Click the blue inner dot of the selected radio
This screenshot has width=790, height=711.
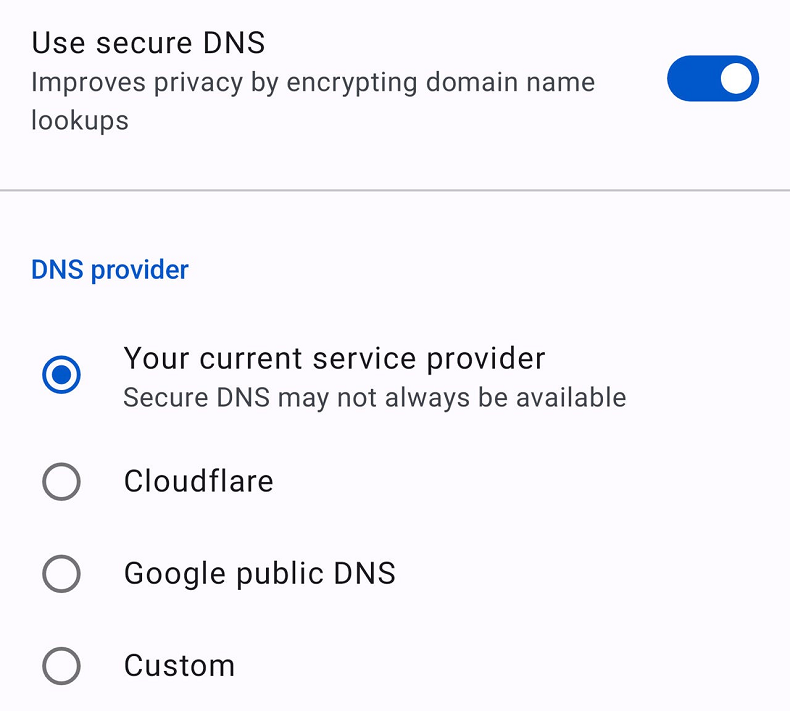(61, 376)
